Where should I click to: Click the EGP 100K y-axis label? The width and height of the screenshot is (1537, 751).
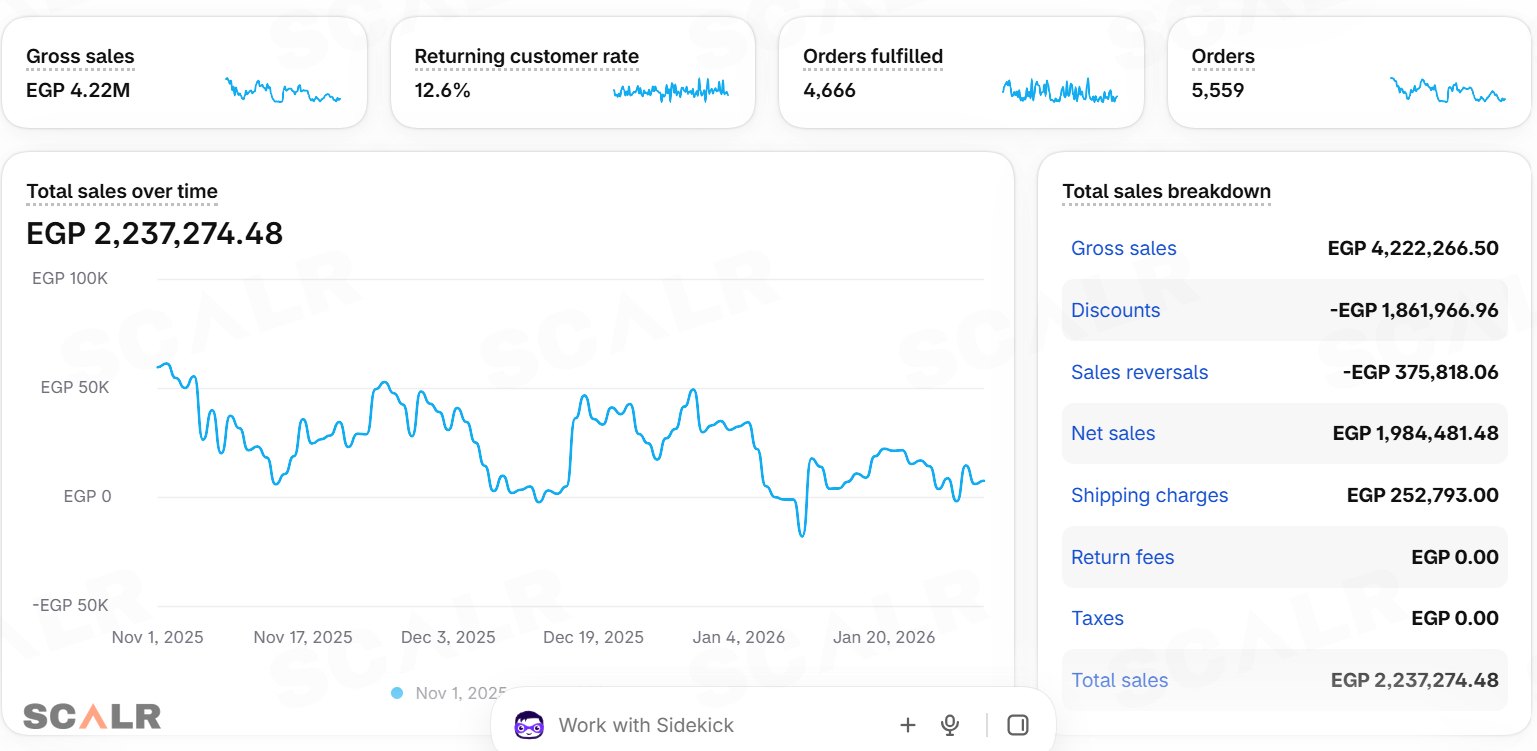pyautogui.click(x=70, y=279)
